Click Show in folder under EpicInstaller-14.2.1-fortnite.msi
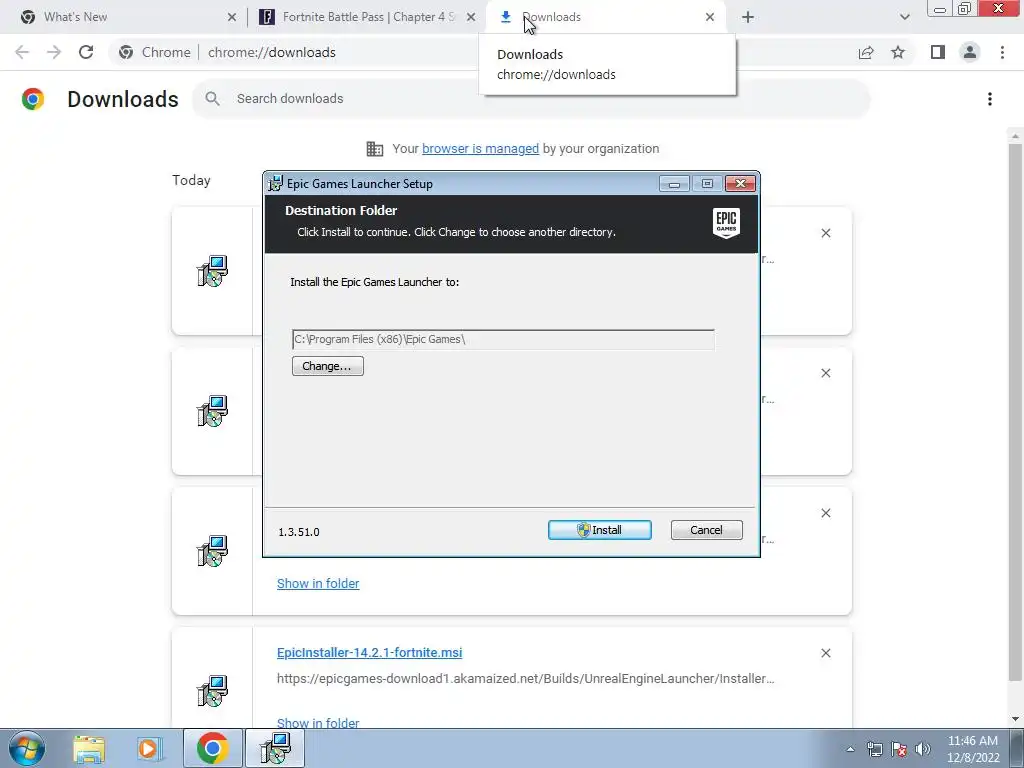Screen dimensions: 1024x768 (x=318, y=722)
